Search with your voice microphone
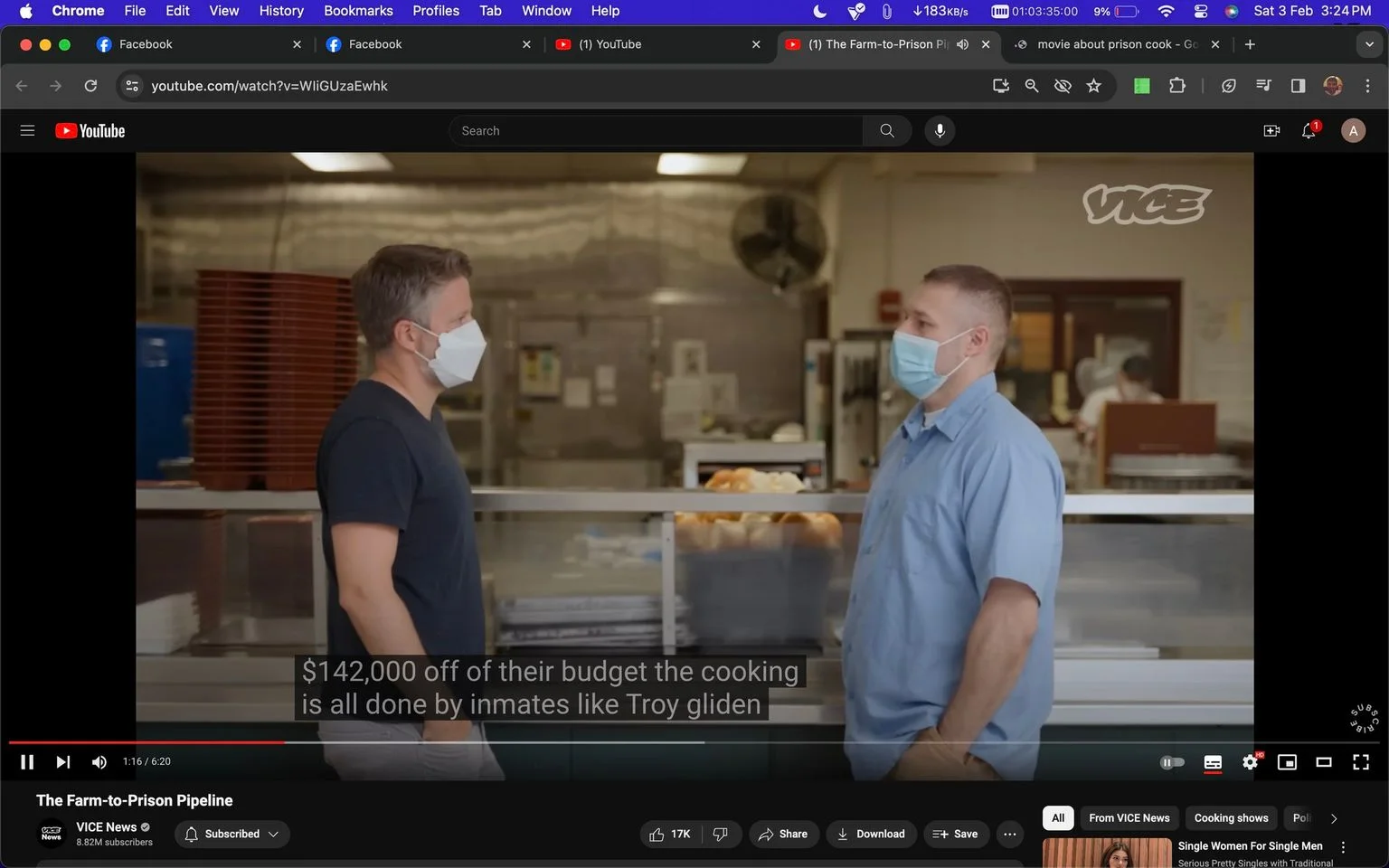The image size is (1389, 868). coord(940,131)
